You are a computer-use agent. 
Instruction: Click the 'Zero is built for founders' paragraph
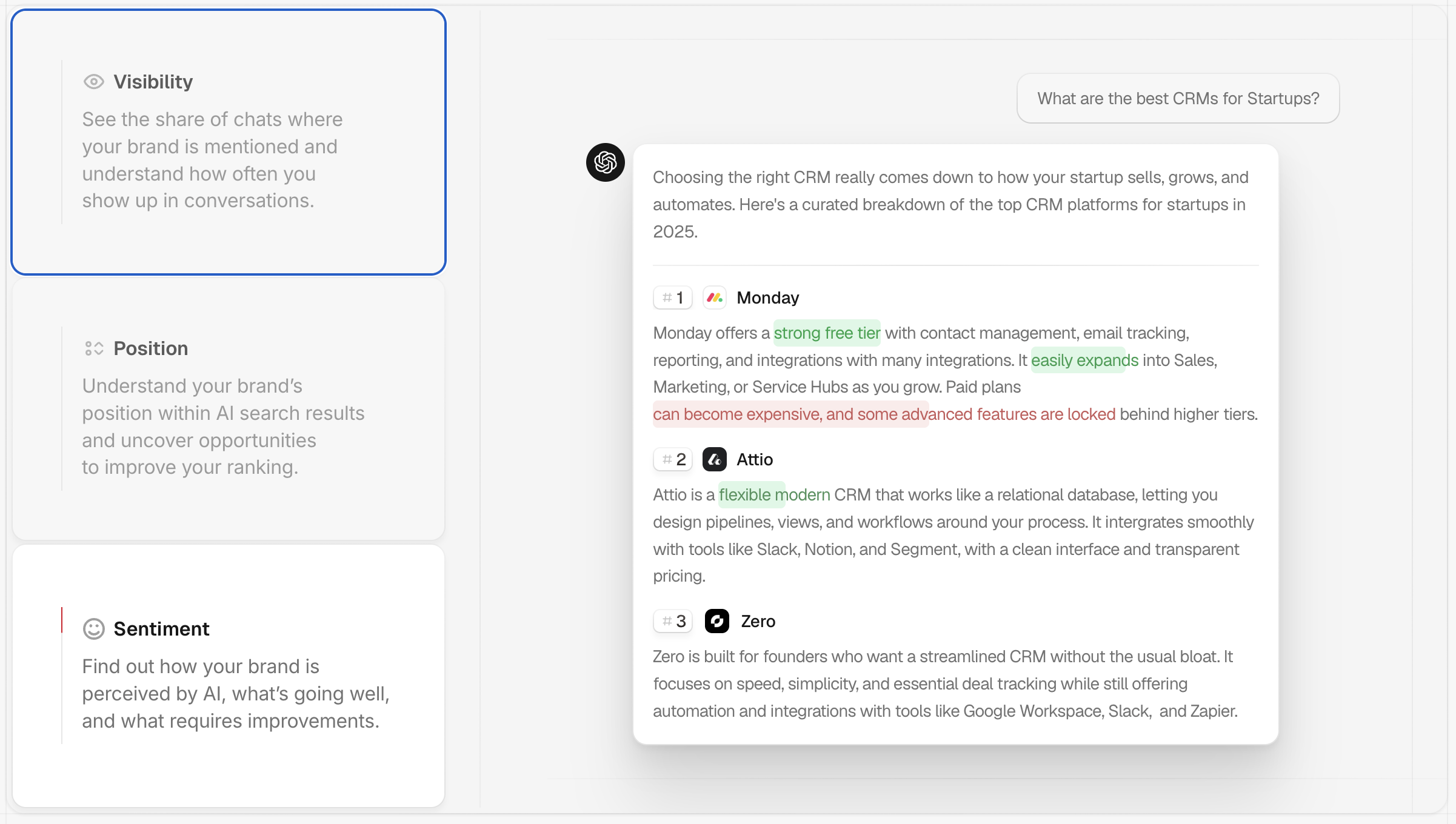coord(946,683)
